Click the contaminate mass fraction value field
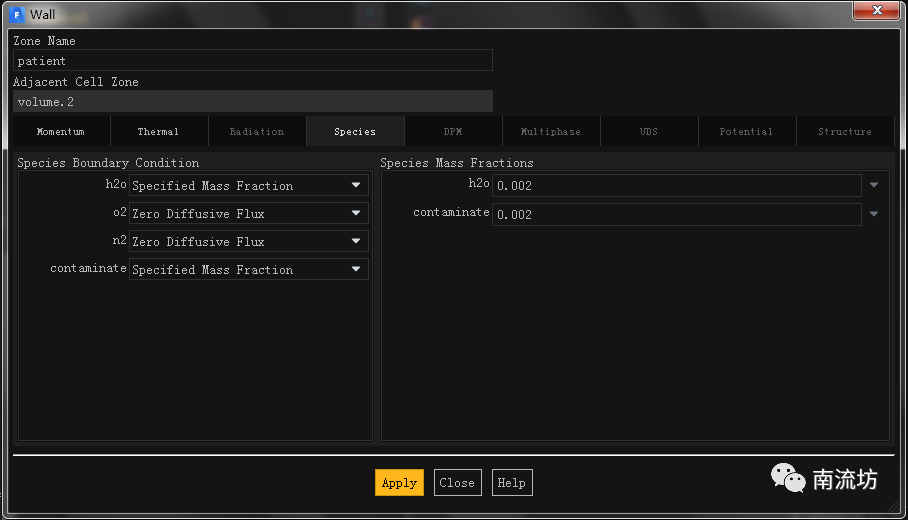Screen dimensions: 908x520 coord(676,214)
